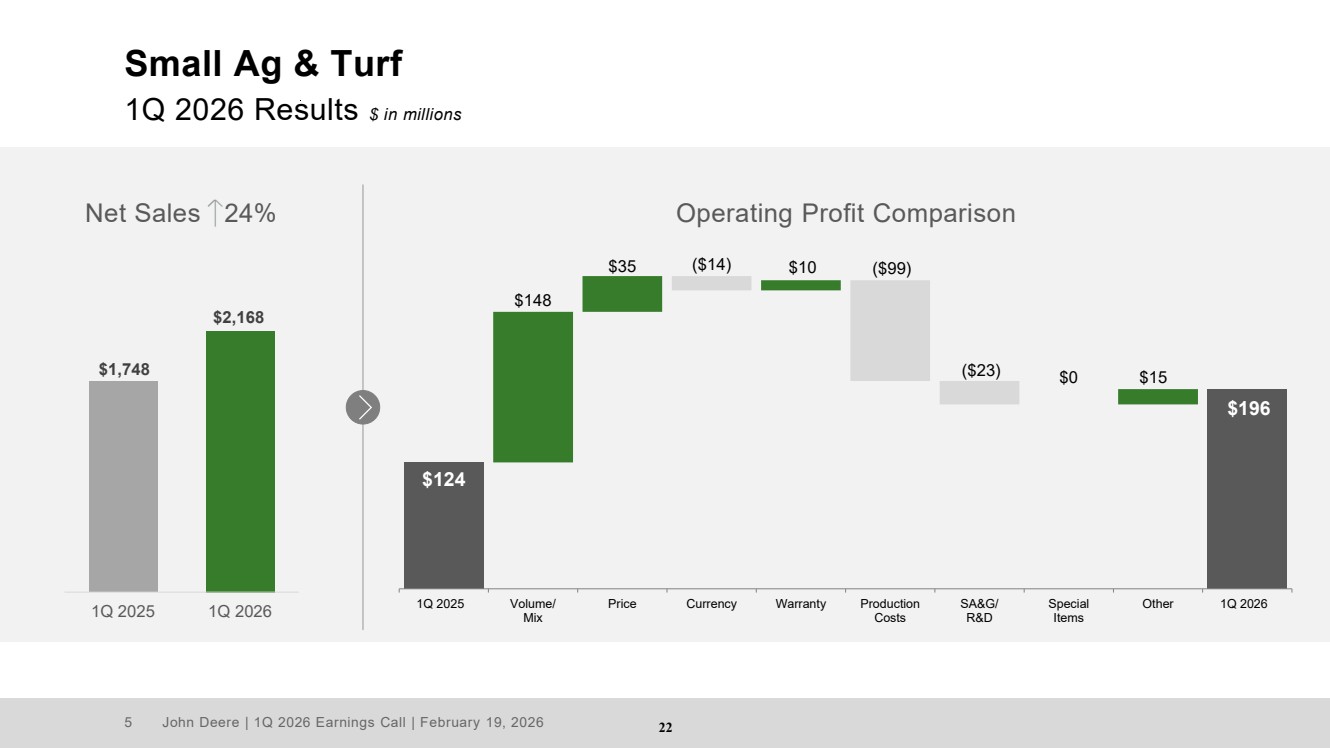1330x748 pixels.
Task: Click the green Other bar
Action: (1157, 397)
